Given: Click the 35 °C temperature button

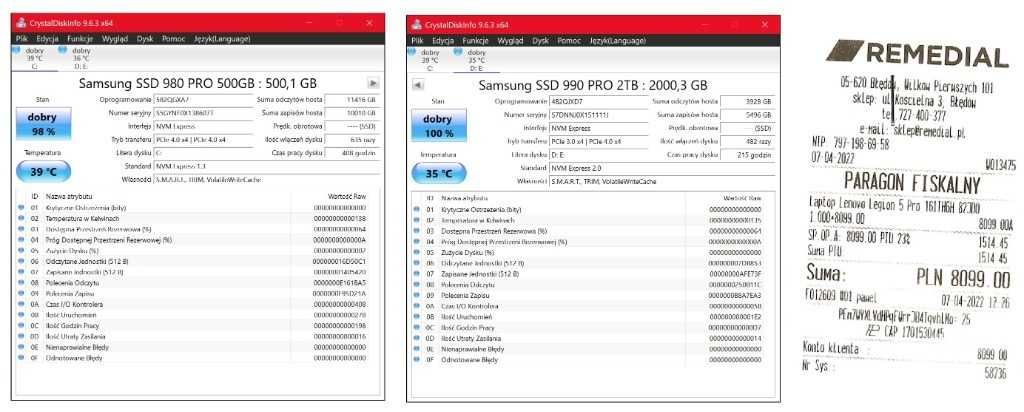Looking at the screenshot, I should pos(438,174).
